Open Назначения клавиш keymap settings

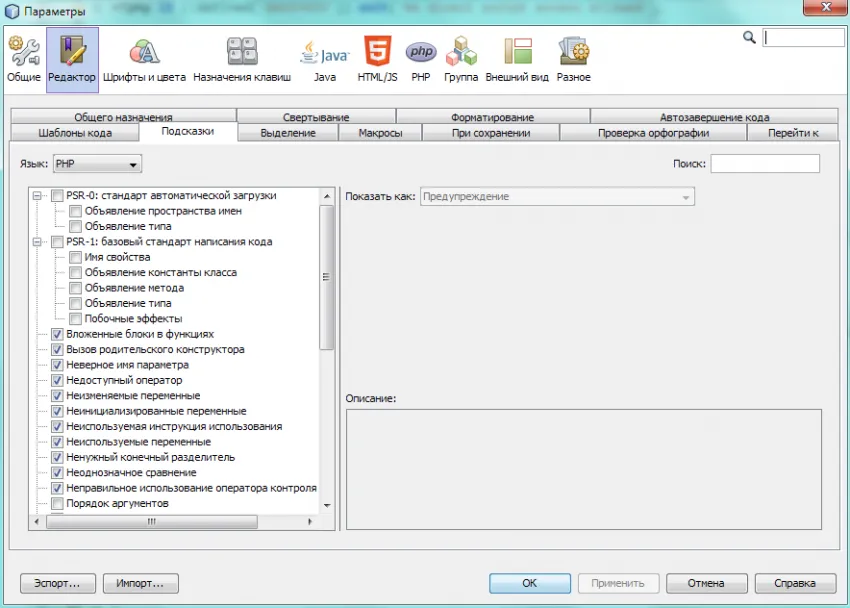pos(242,59)
